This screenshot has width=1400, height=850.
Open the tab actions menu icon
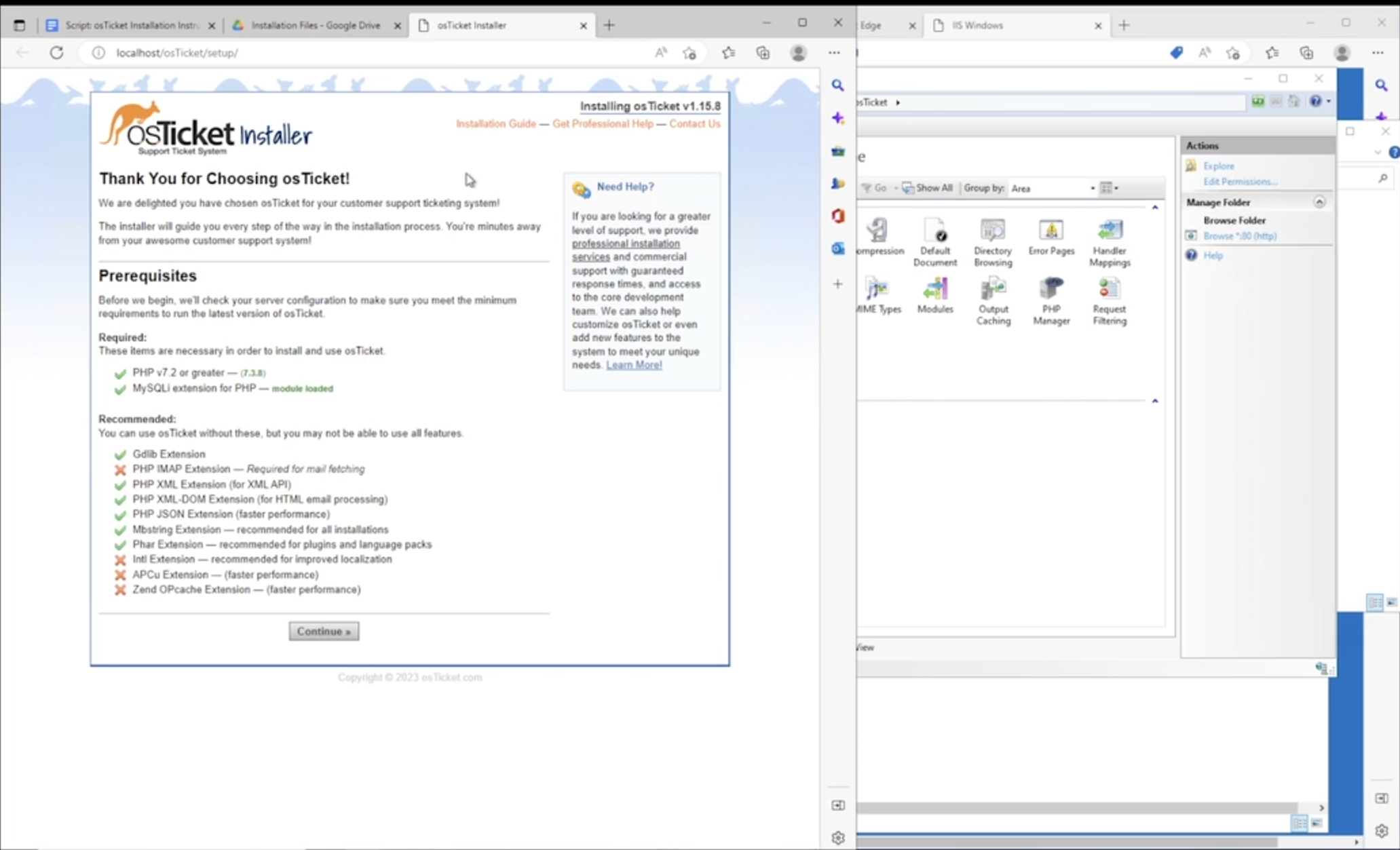click(x=19, y=25)
